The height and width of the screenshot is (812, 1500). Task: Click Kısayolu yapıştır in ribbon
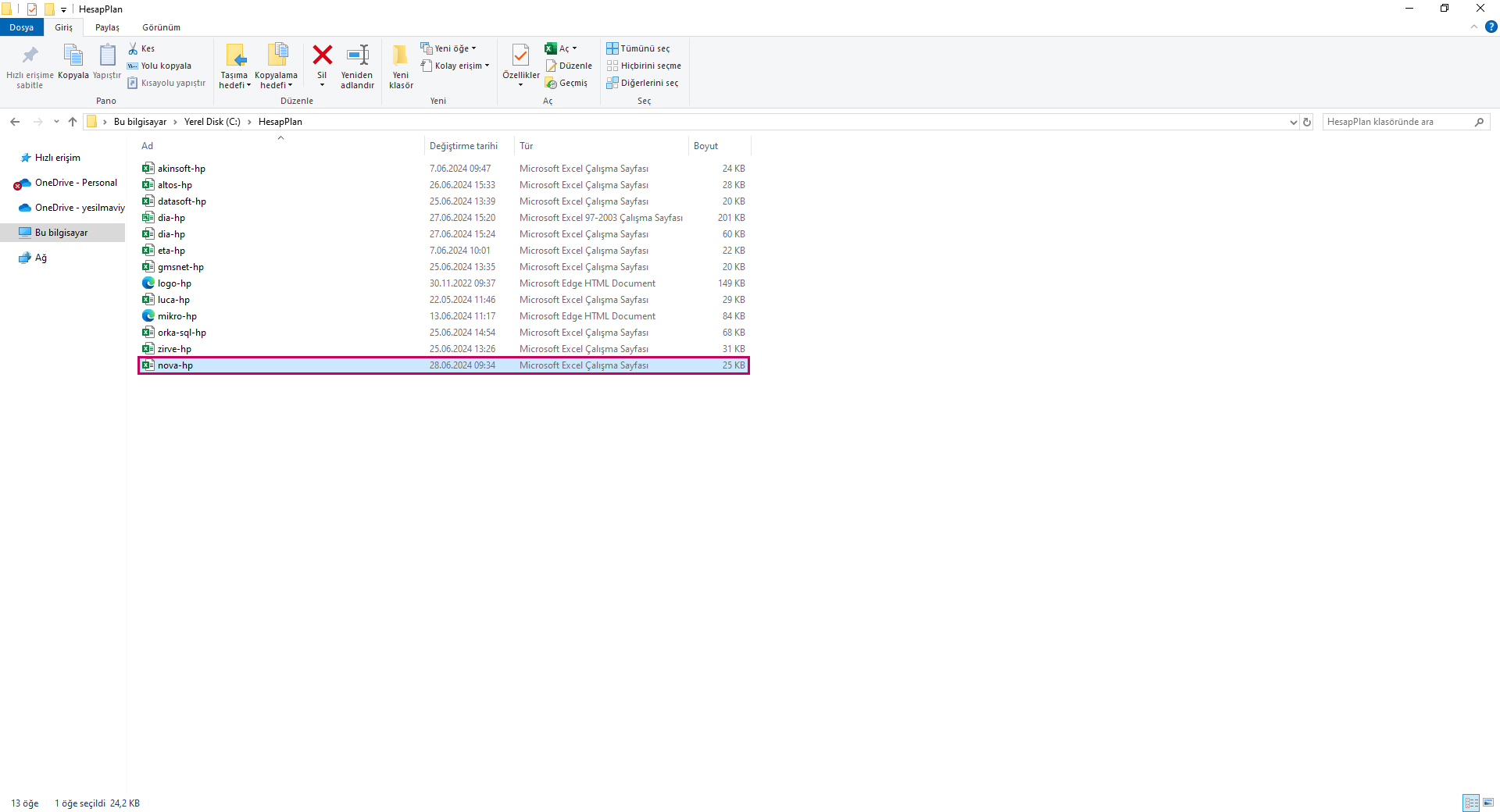166,83
